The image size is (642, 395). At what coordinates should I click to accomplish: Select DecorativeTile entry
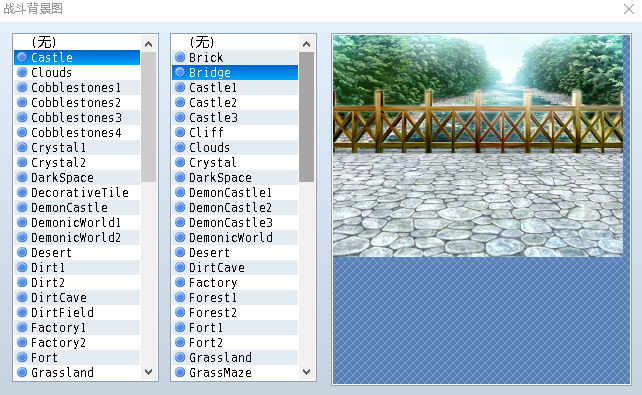pos(77,192)
